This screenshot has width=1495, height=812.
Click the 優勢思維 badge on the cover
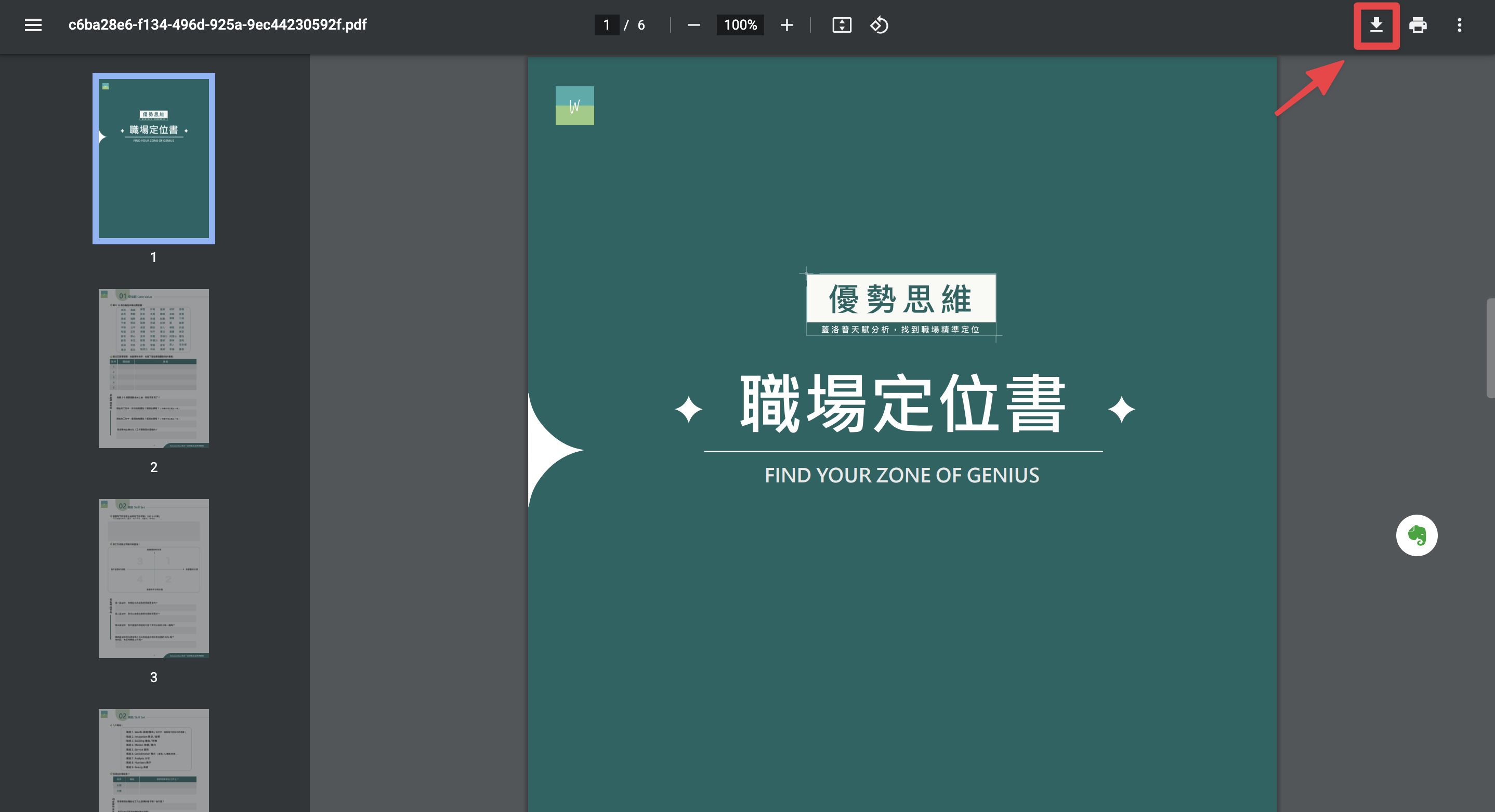click(x=901, y=304)
